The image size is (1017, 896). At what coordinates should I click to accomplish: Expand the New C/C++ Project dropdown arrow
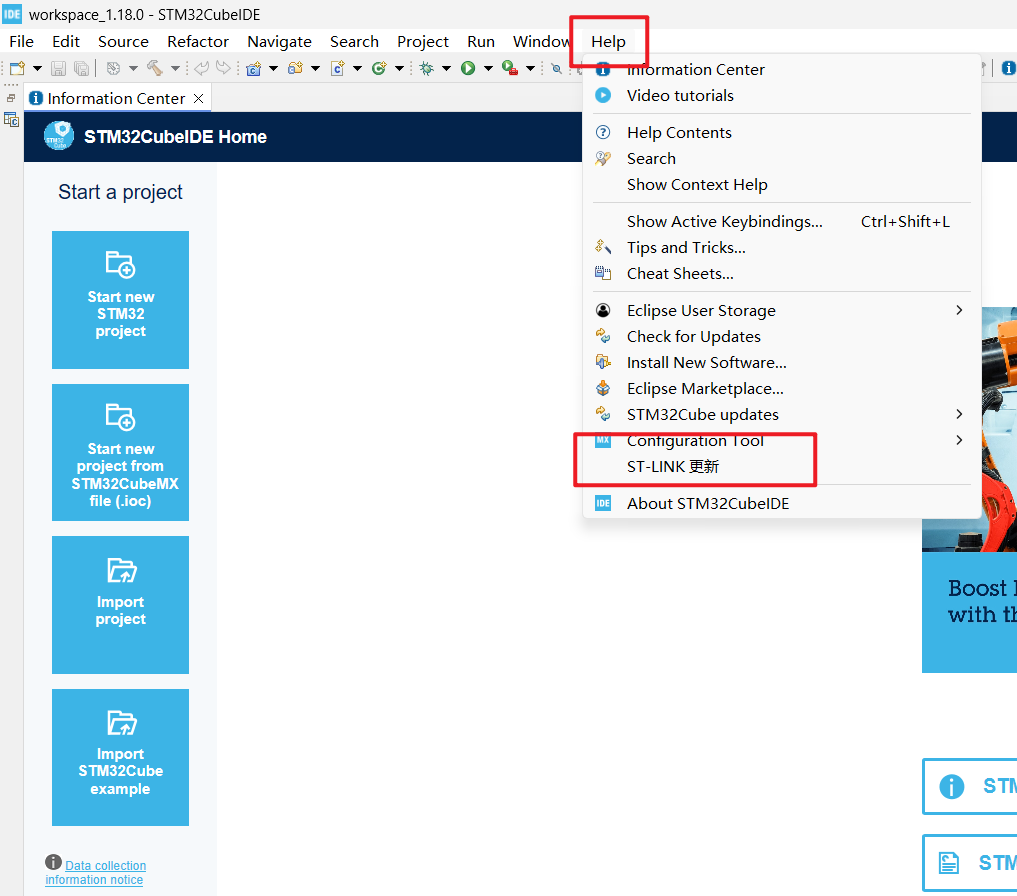273,68
